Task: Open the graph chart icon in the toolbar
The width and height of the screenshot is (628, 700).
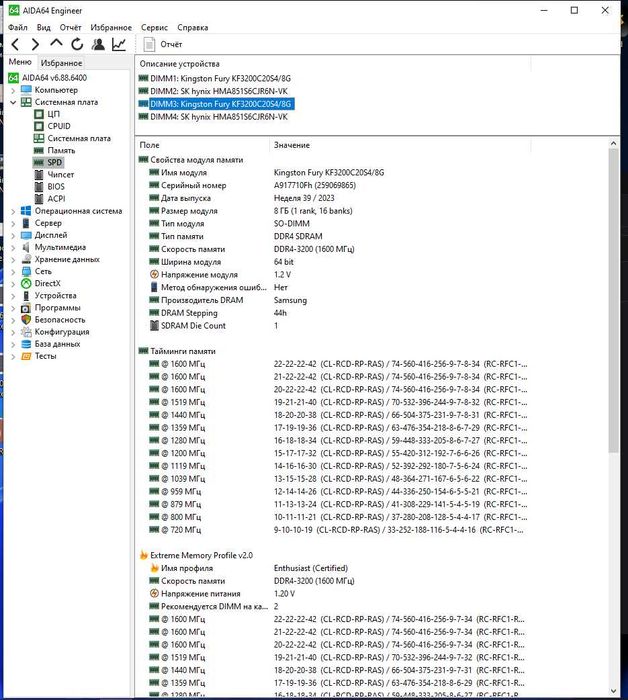Action: [x=119, y=44]
